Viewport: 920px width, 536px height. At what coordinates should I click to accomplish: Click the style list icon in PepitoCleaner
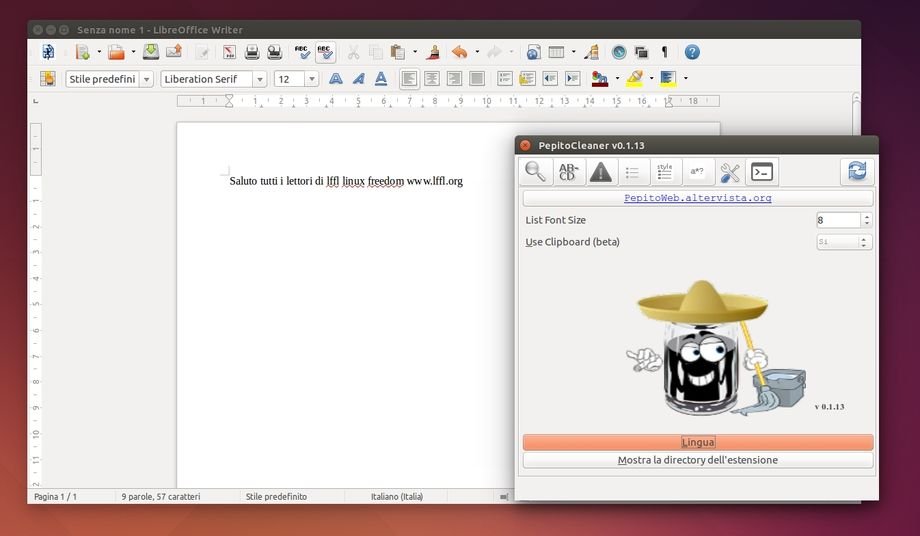click(x=665, y=172)
